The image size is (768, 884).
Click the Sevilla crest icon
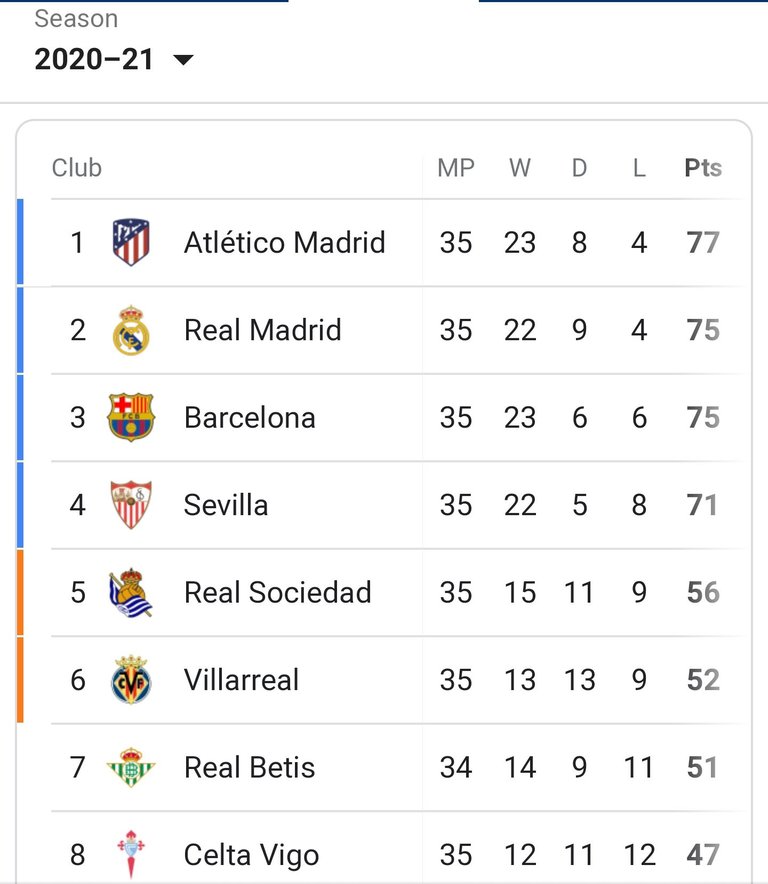pos(131,505)
